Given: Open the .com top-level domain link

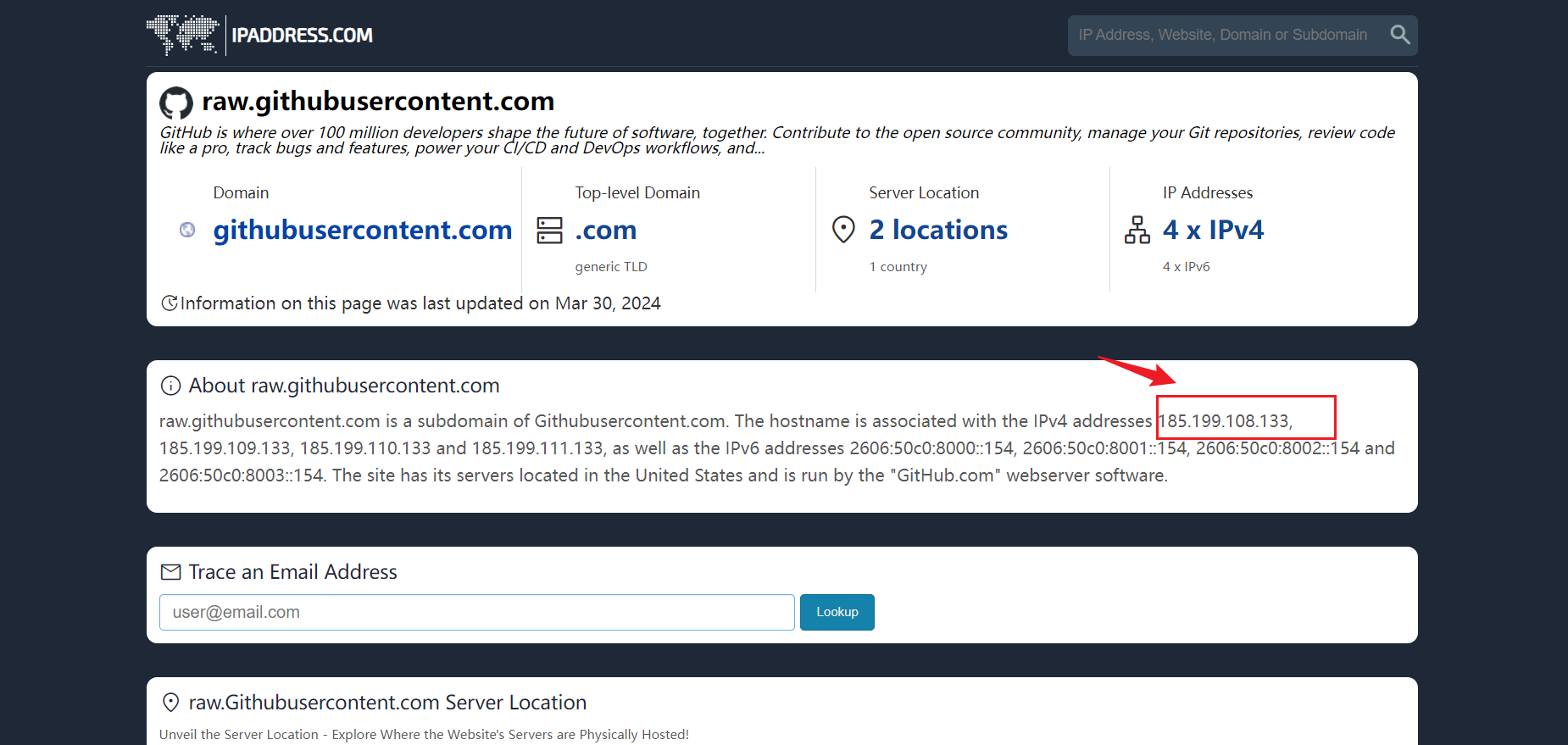Looking at the screenshot, I should pyautogui.click(x=605, y=230).
